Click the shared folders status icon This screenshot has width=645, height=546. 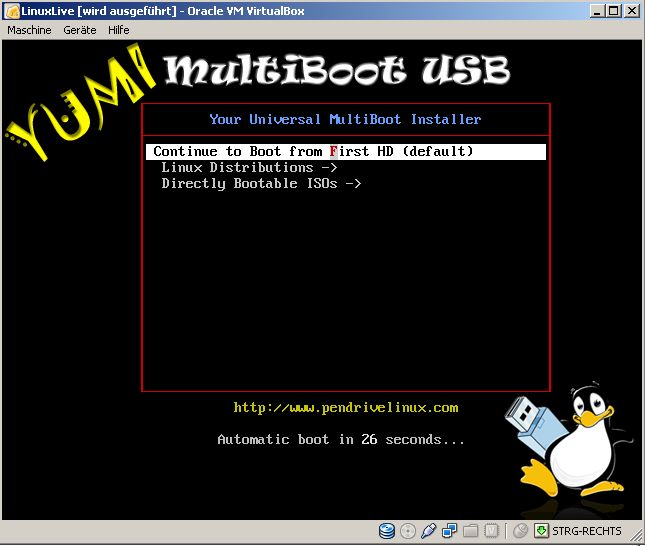470,531
